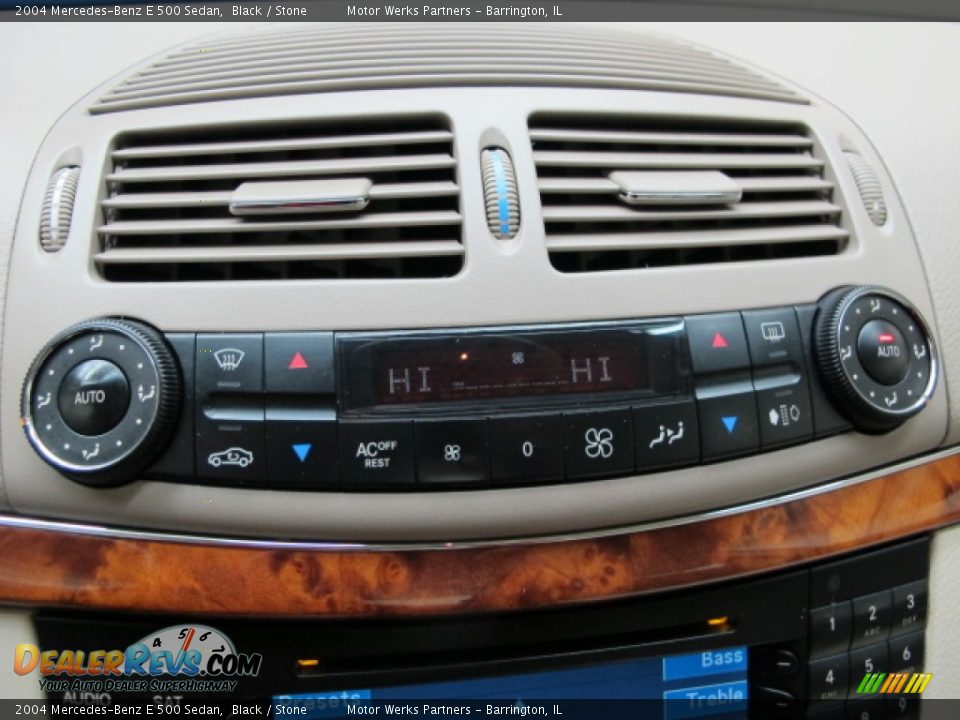Tap the 0 fan off button
The width and height of the screenshot is (960, 720).
pyautogui.click(x=527, y=450)
